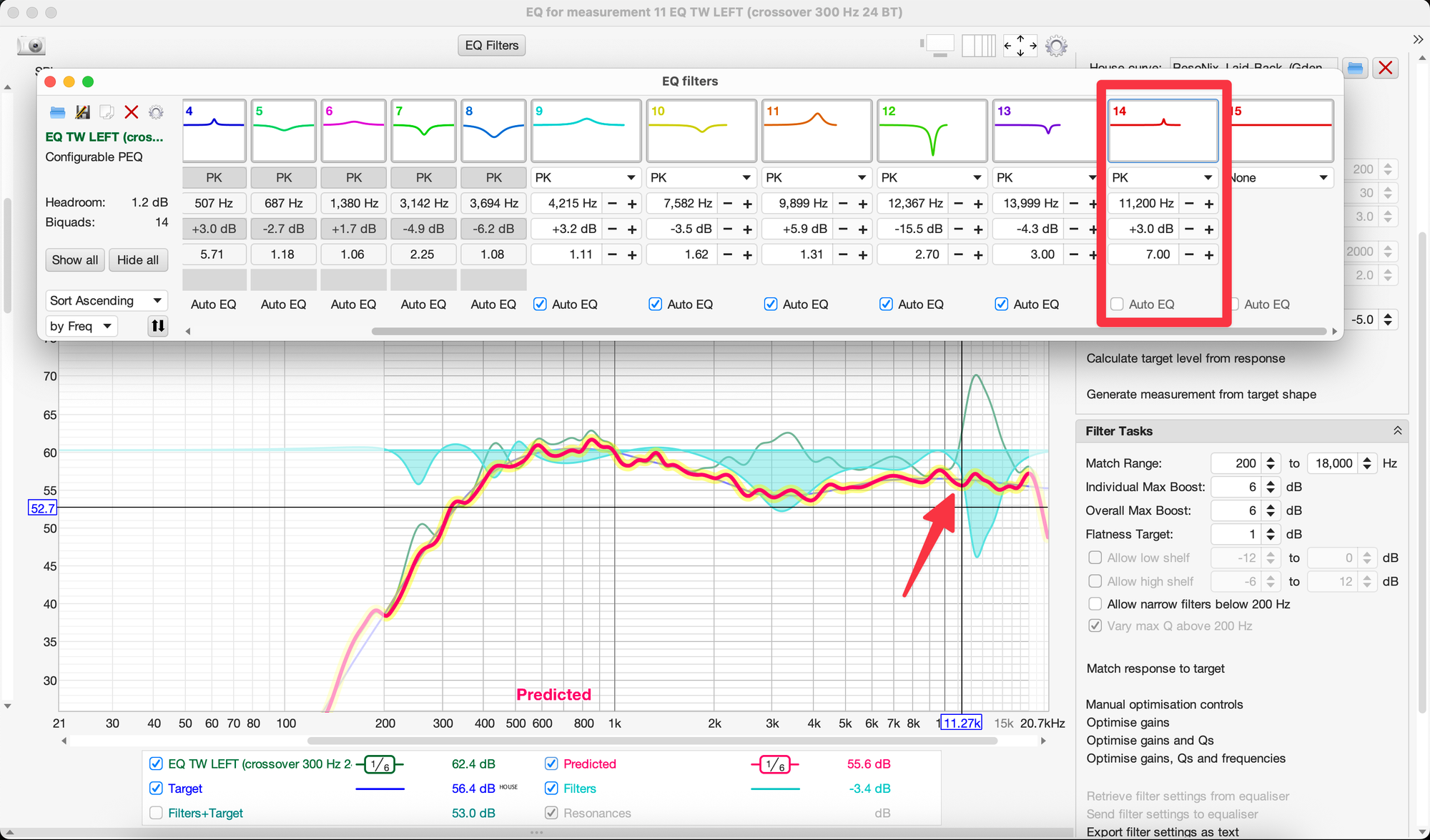This screenshot has height=840, width=1430.
Task: Click the EQ Filters toolbar button
Action: pos(491,46)
